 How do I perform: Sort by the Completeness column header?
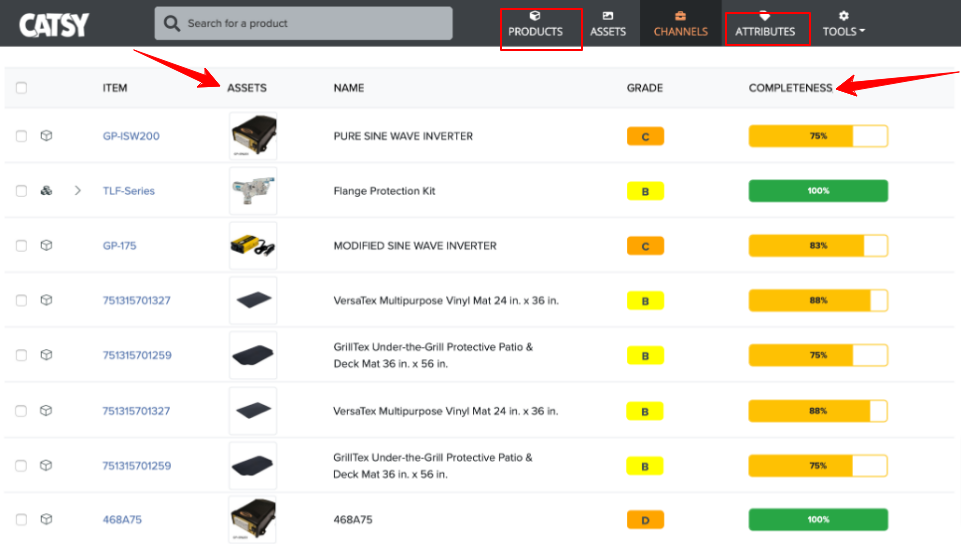790,88
